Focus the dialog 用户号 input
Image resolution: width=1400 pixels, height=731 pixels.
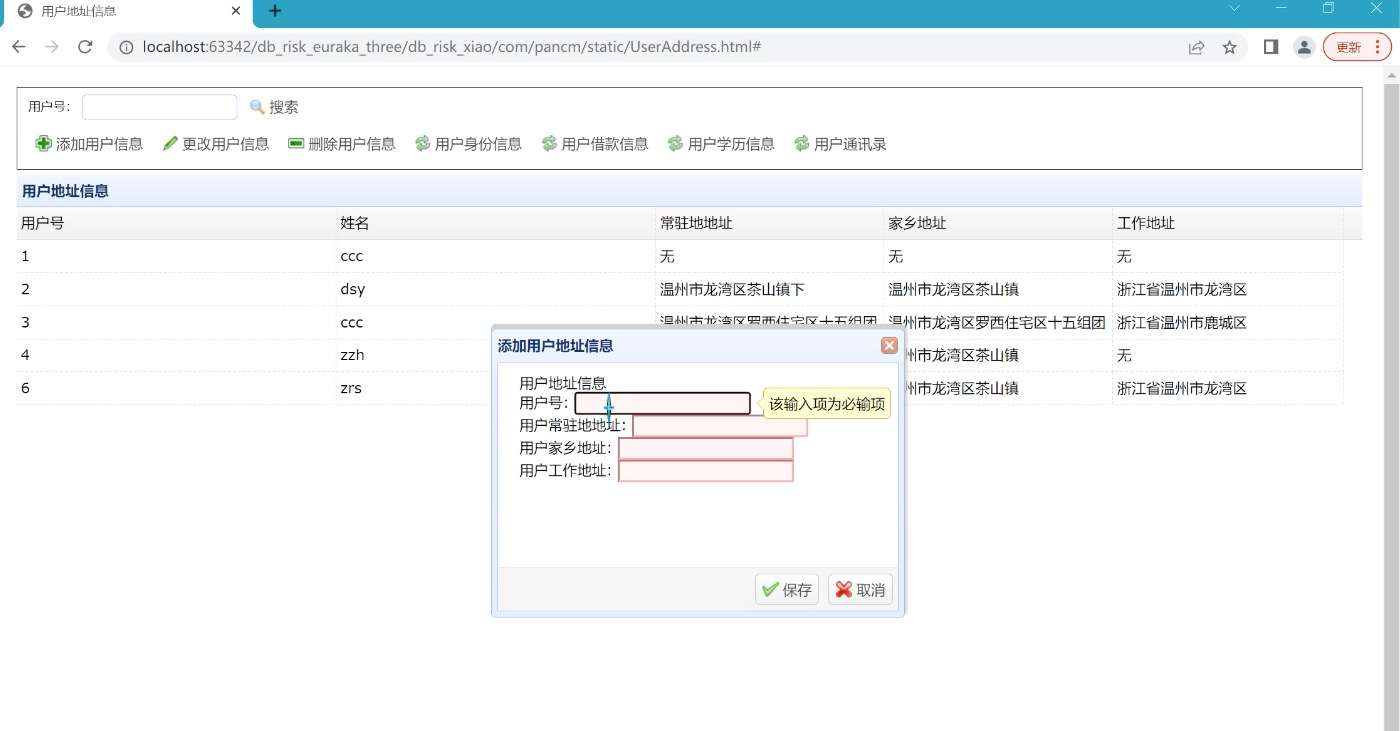pyautogui.click(x=662, y=403)
